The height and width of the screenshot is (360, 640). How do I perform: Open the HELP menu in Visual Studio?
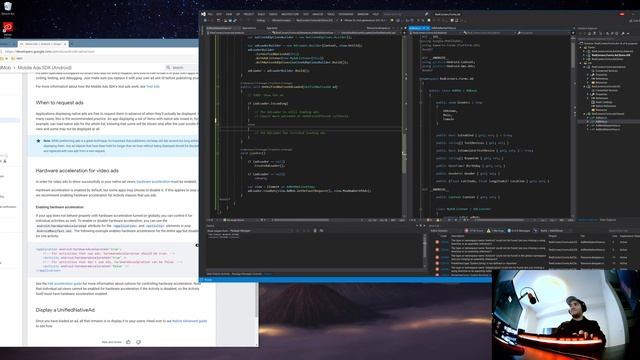(376, 14)
